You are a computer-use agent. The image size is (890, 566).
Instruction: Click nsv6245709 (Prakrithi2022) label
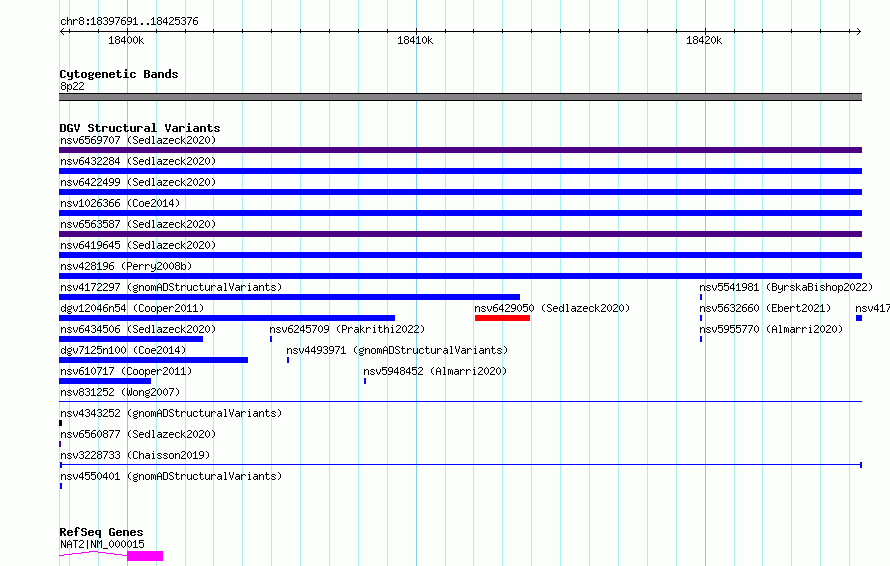(347, 329)
